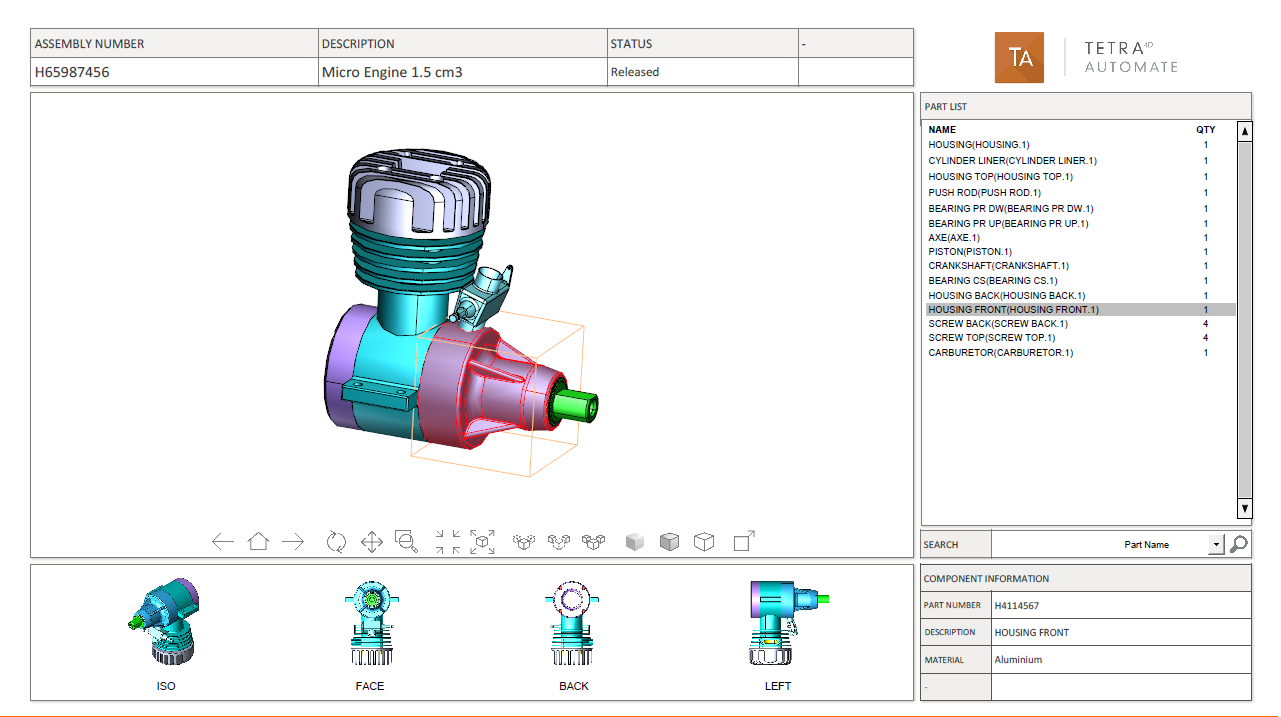Click part number value H4114567
Viewport: 1281px width, 717px height.
tap(1016, 606)
